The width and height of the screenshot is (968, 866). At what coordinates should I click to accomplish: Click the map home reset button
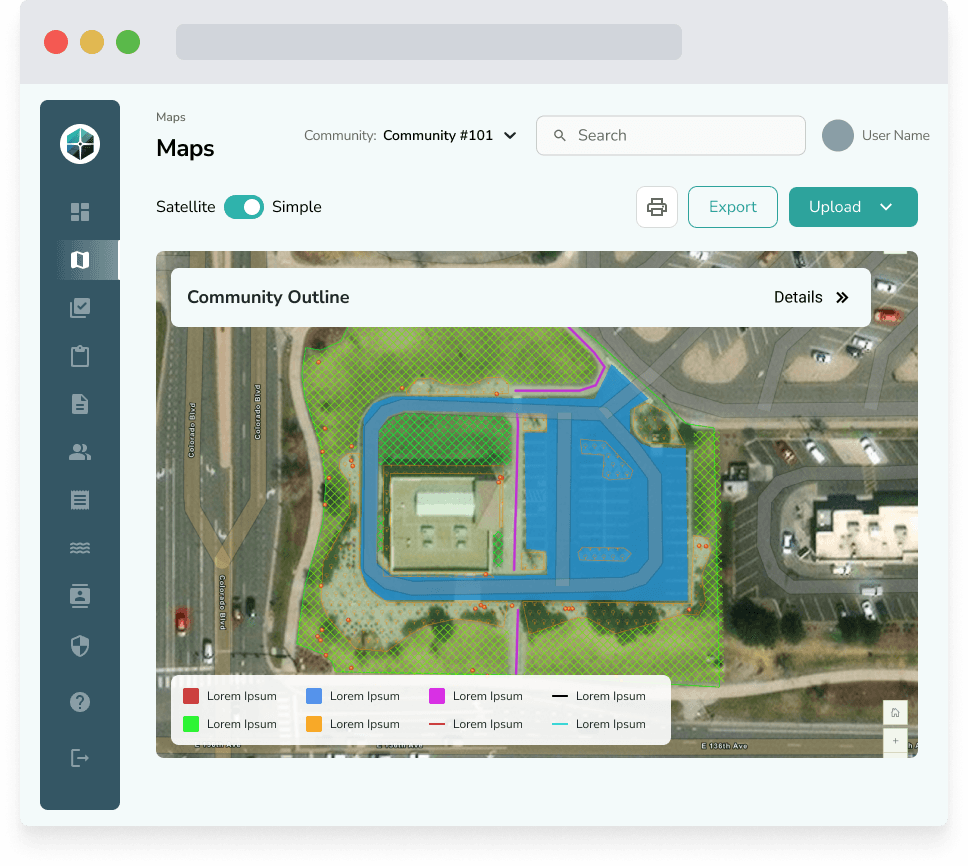click(x=895, y=712)
